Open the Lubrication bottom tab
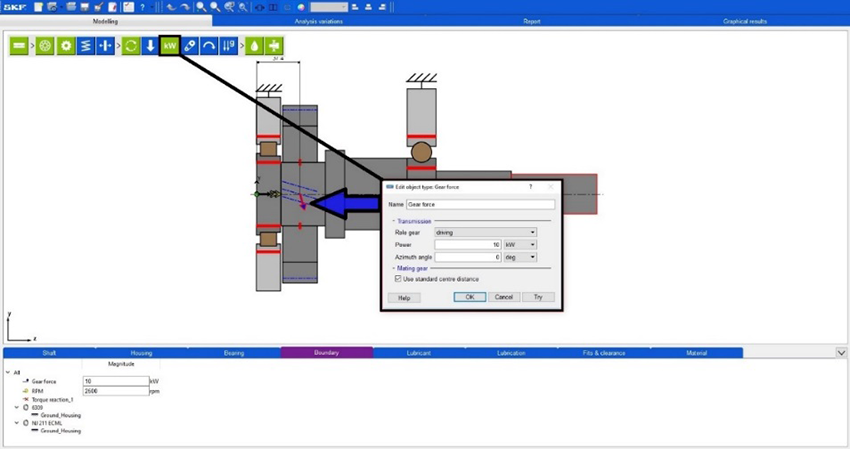The width and height of the screenshot is (850, 449). tap(511, 352)
